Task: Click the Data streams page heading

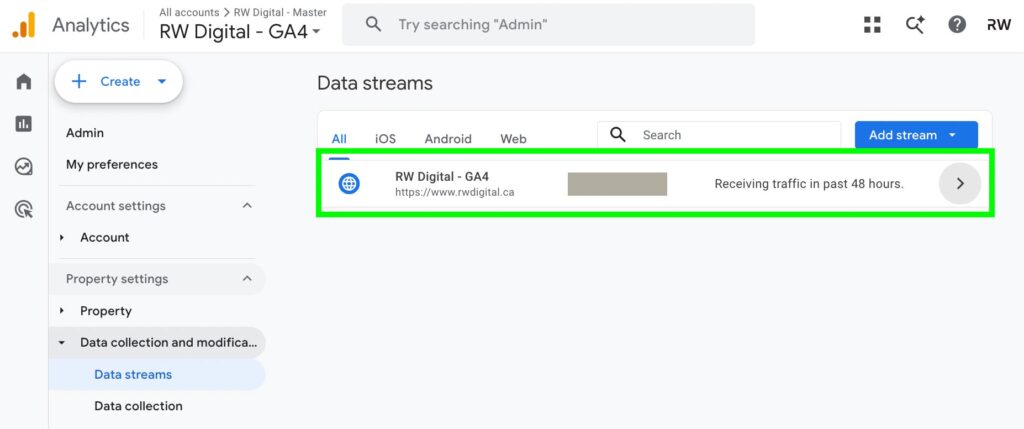Action: point(375,84)
